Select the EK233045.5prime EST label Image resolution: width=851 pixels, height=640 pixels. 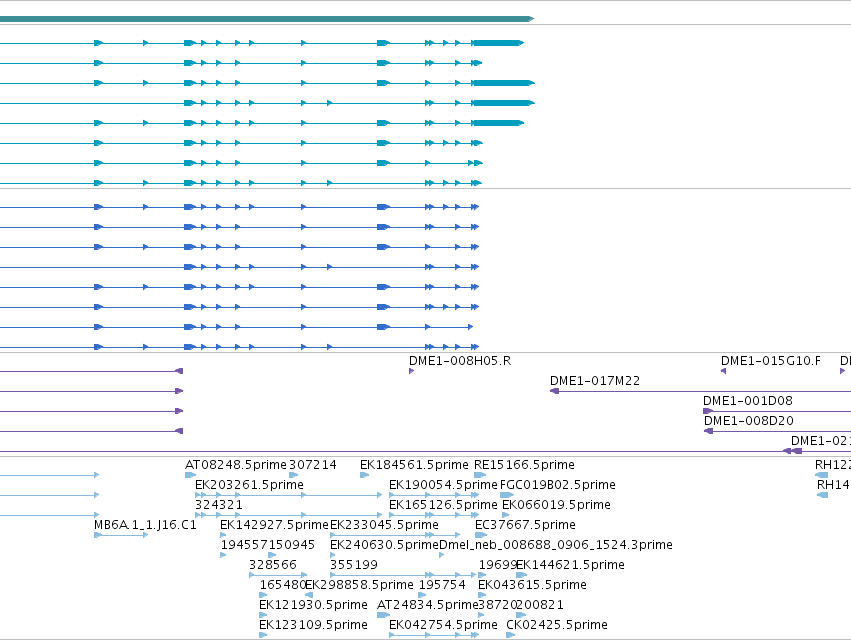[384, 525]
